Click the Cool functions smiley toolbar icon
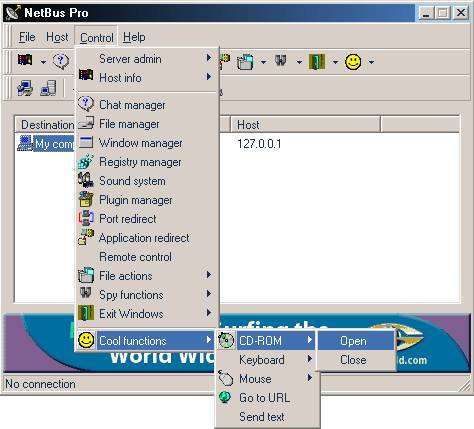Screen dimensions: 474x429 [x=353, y=62]
